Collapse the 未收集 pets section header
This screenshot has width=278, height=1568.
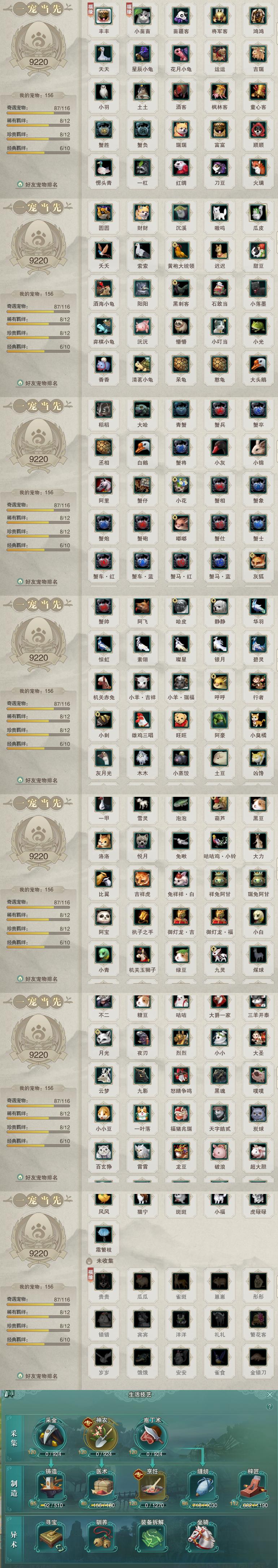point(101,1261)
